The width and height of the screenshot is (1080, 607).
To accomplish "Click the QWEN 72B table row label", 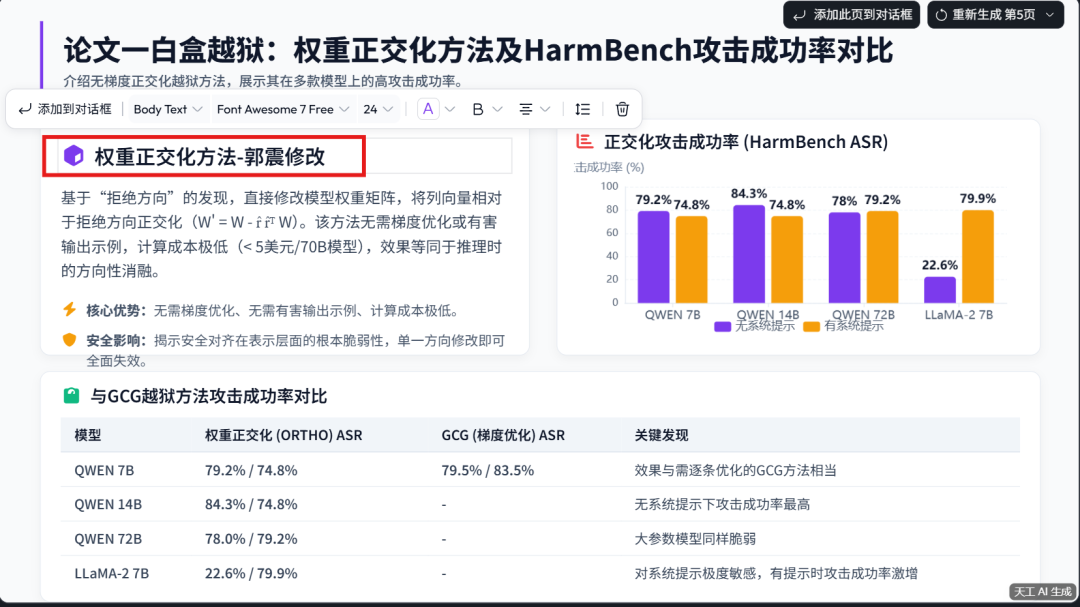I will coord(108,539).
